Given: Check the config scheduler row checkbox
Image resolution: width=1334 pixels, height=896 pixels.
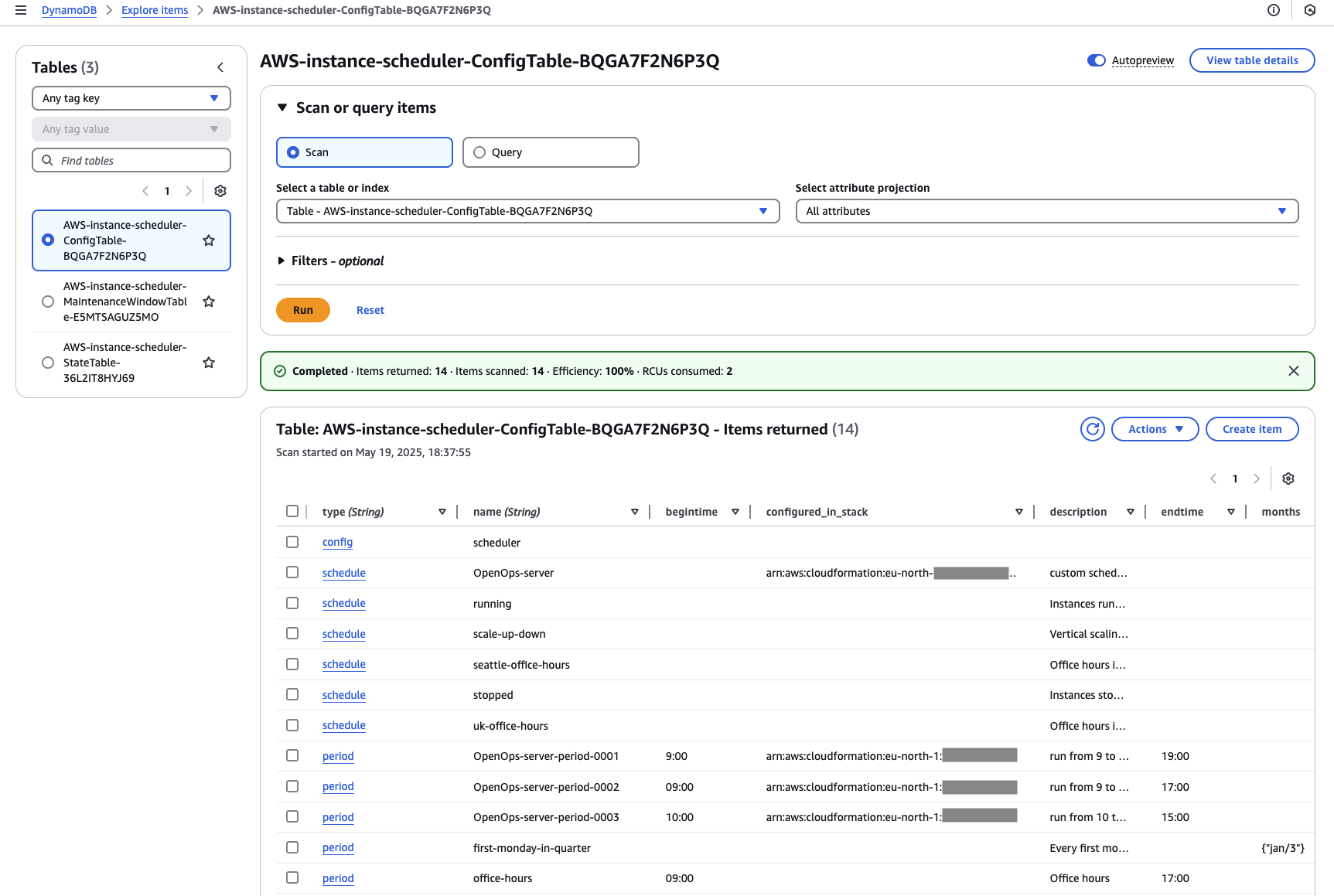Looking at the screenshot, I should click(292, 542).
